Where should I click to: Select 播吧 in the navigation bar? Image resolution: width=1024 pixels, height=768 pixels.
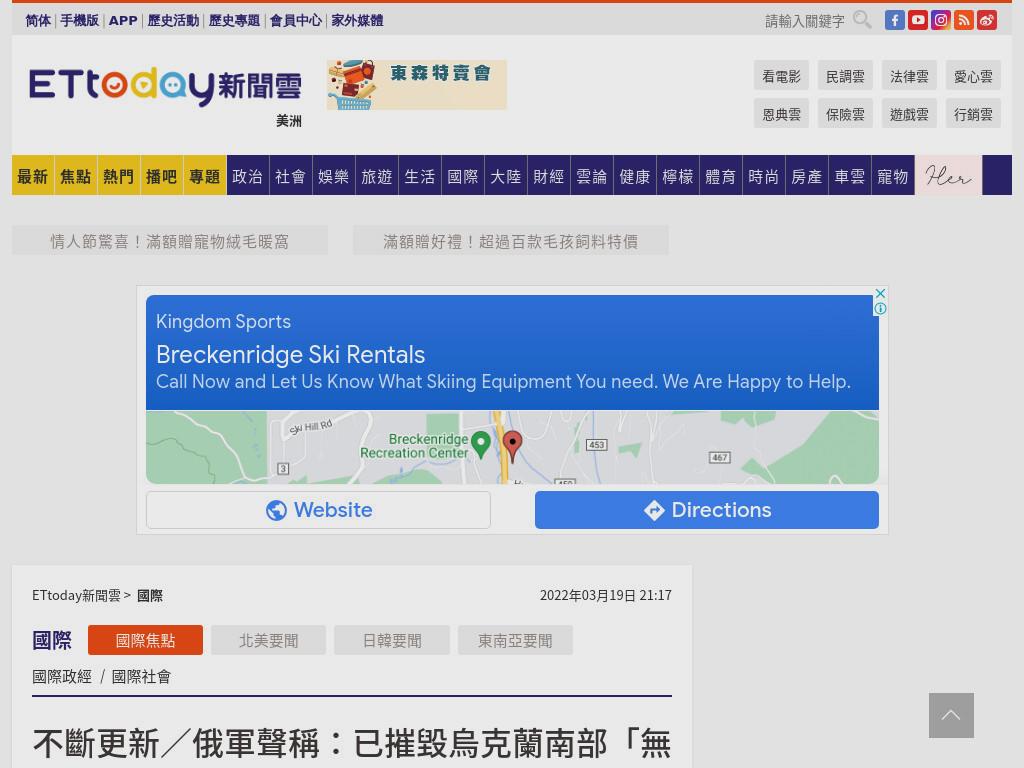click(162, 175)
